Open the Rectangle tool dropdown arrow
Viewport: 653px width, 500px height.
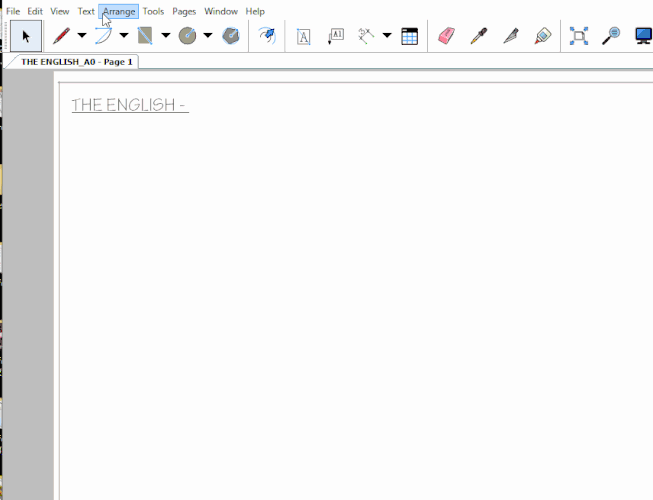click(166, 35)
